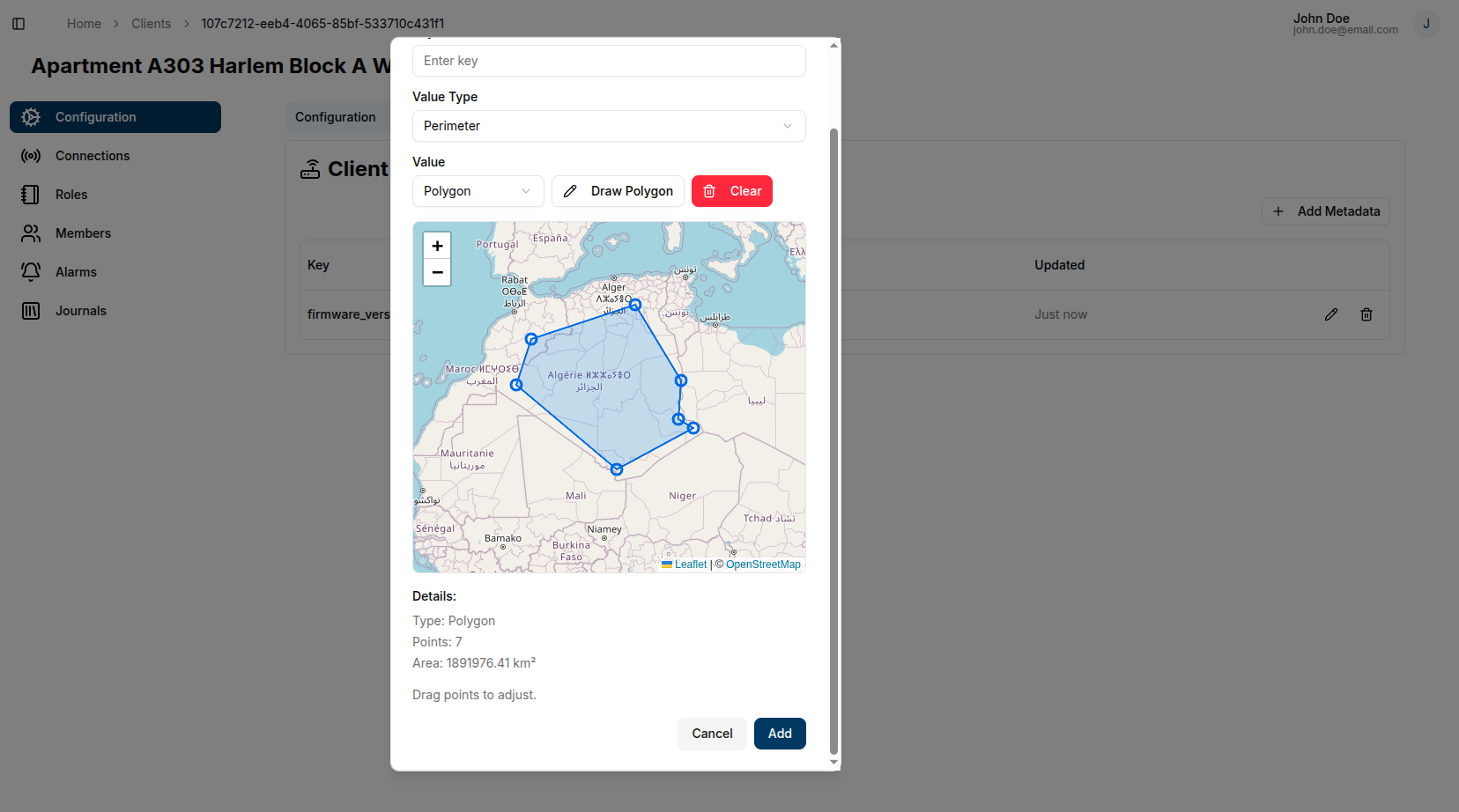The image size is (1459, 812).
Task: Clear the drawn polygon
Action: [x=732, y=191]
